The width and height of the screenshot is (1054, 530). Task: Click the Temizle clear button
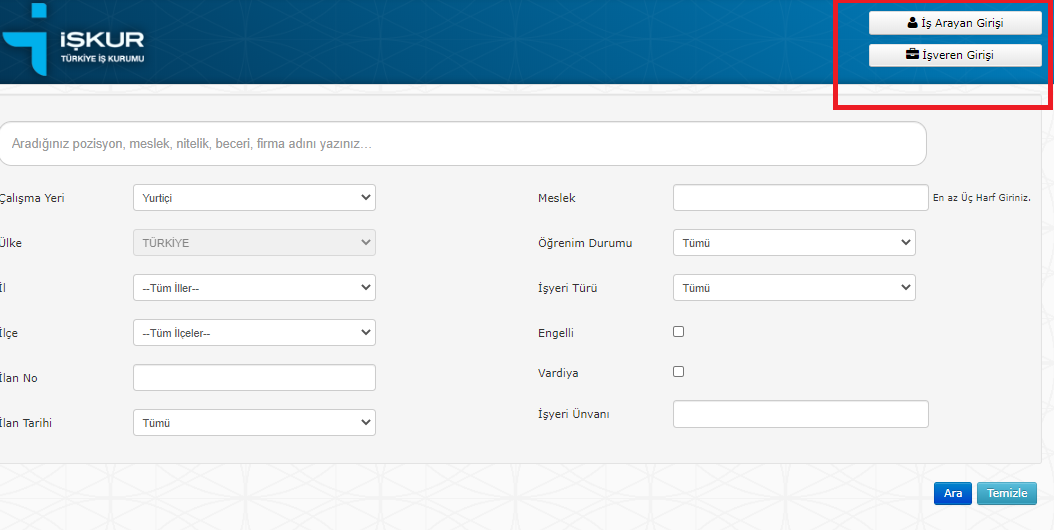click(x=1006, y=493)
